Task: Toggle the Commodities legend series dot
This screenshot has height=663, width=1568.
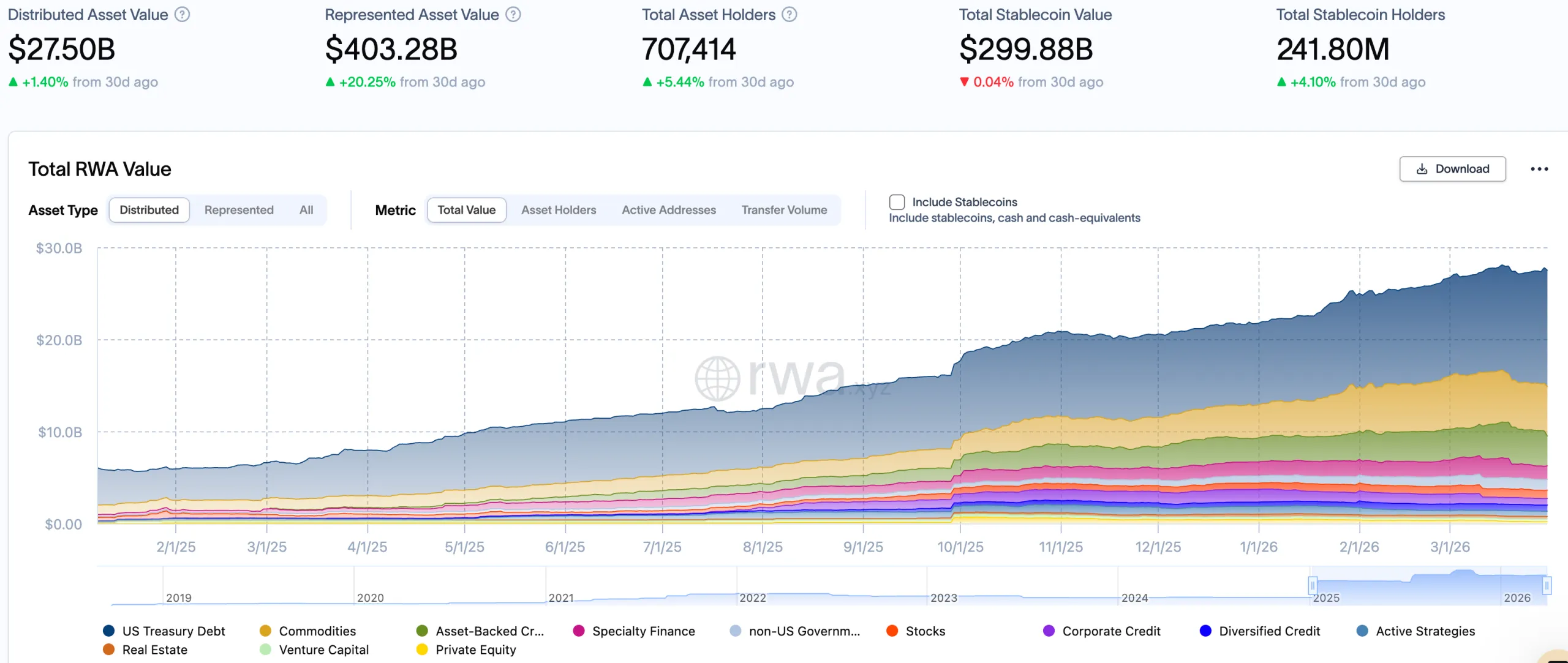Action: click(x=265, y=631)
